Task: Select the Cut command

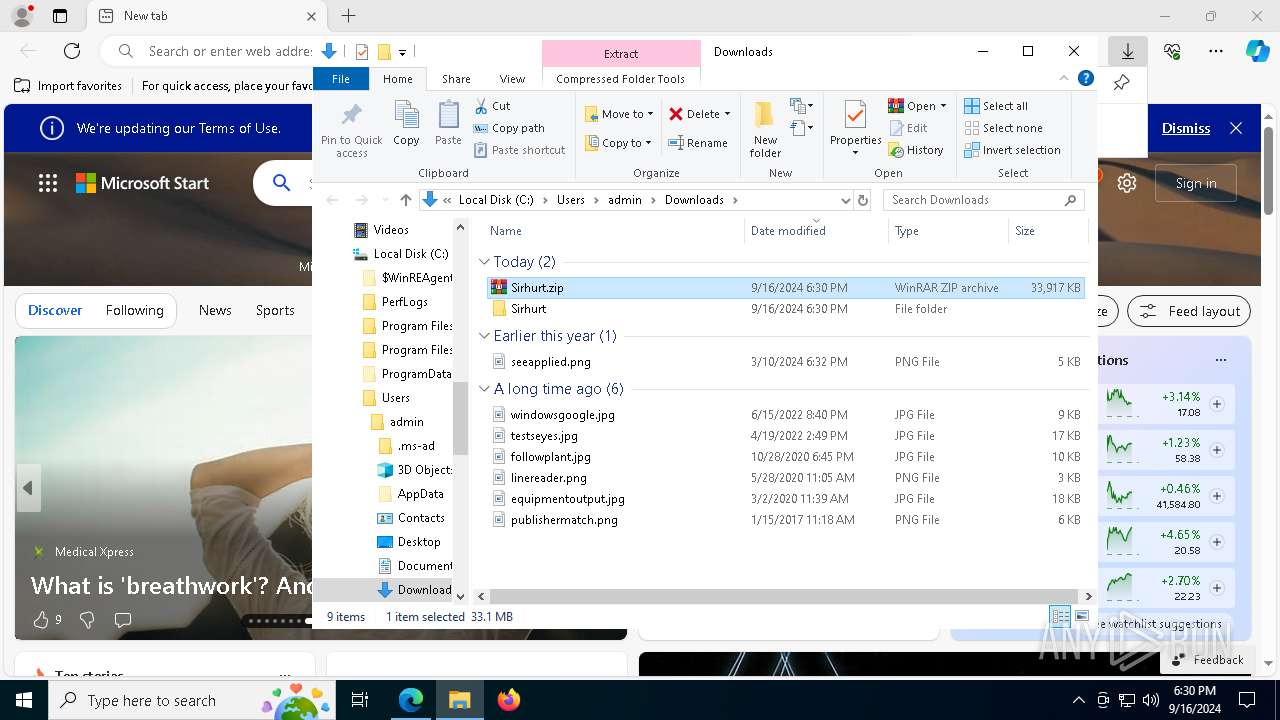Action: (492, 106)
